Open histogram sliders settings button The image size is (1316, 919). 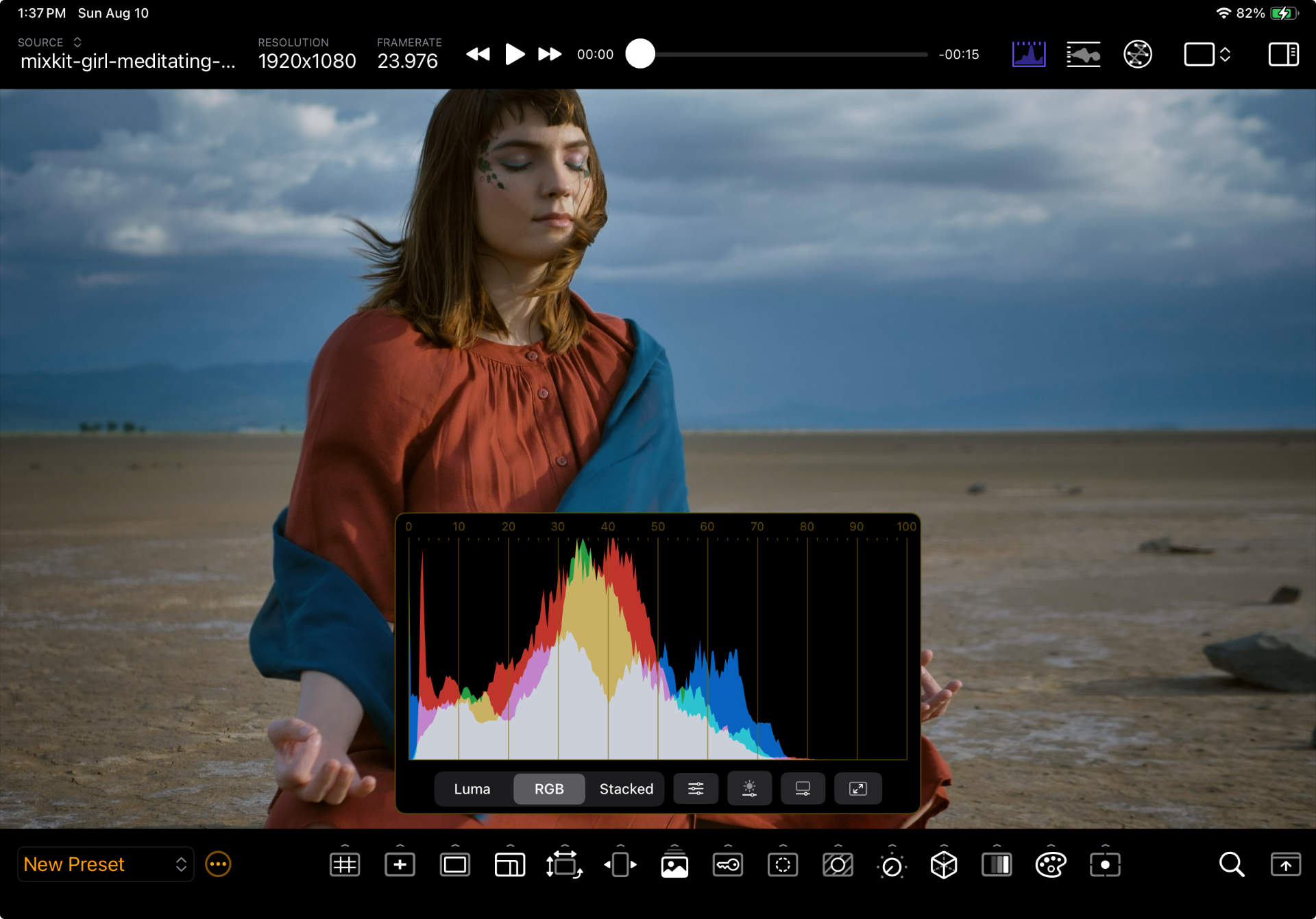click(696, 789)
